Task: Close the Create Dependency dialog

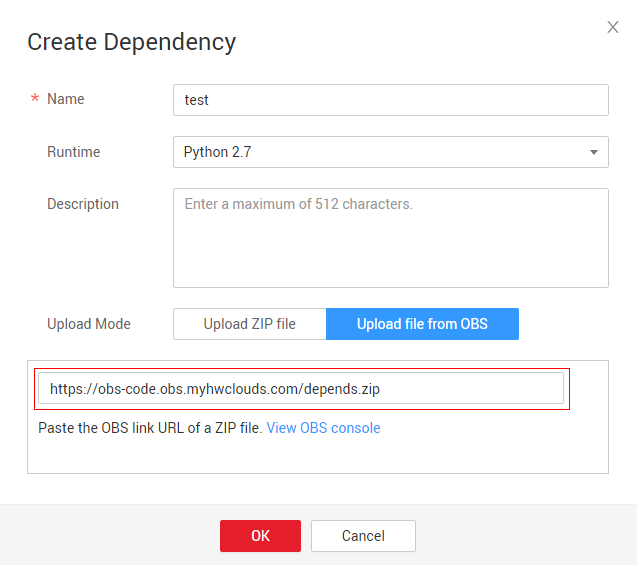Action: 613,27
